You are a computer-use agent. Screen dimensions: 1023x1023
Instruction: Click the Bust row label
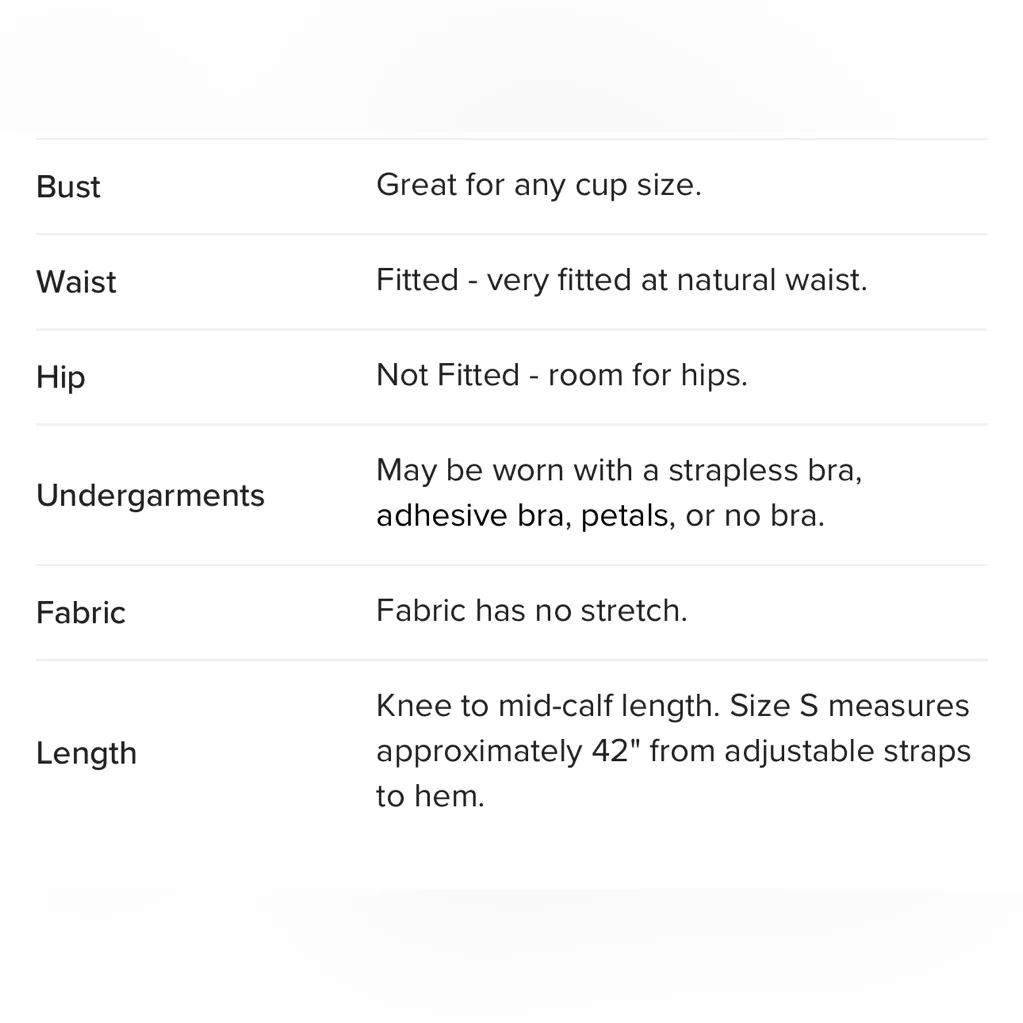pyautogui.click(x=68, y=187)
